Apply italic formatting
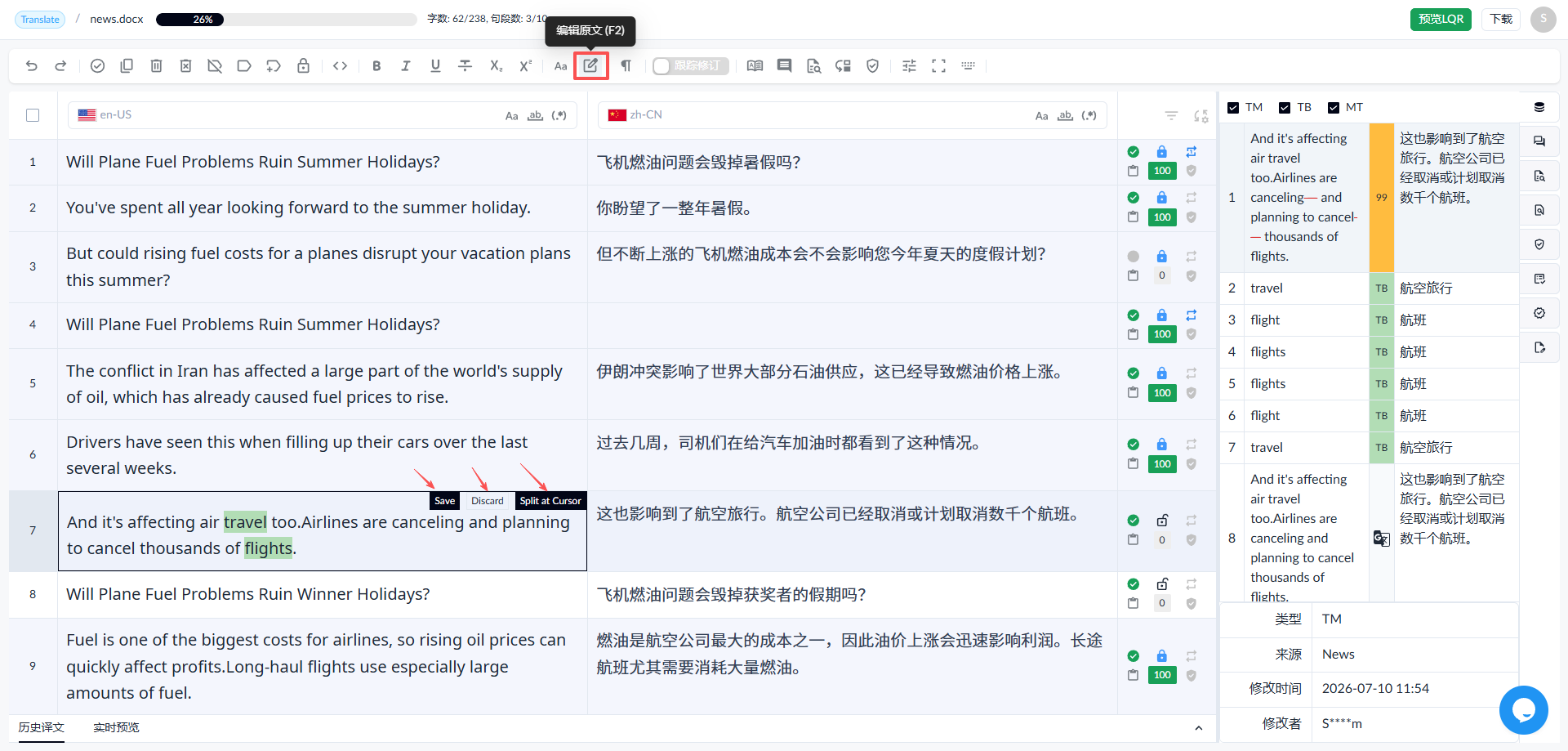 click(x=406, y=66)
